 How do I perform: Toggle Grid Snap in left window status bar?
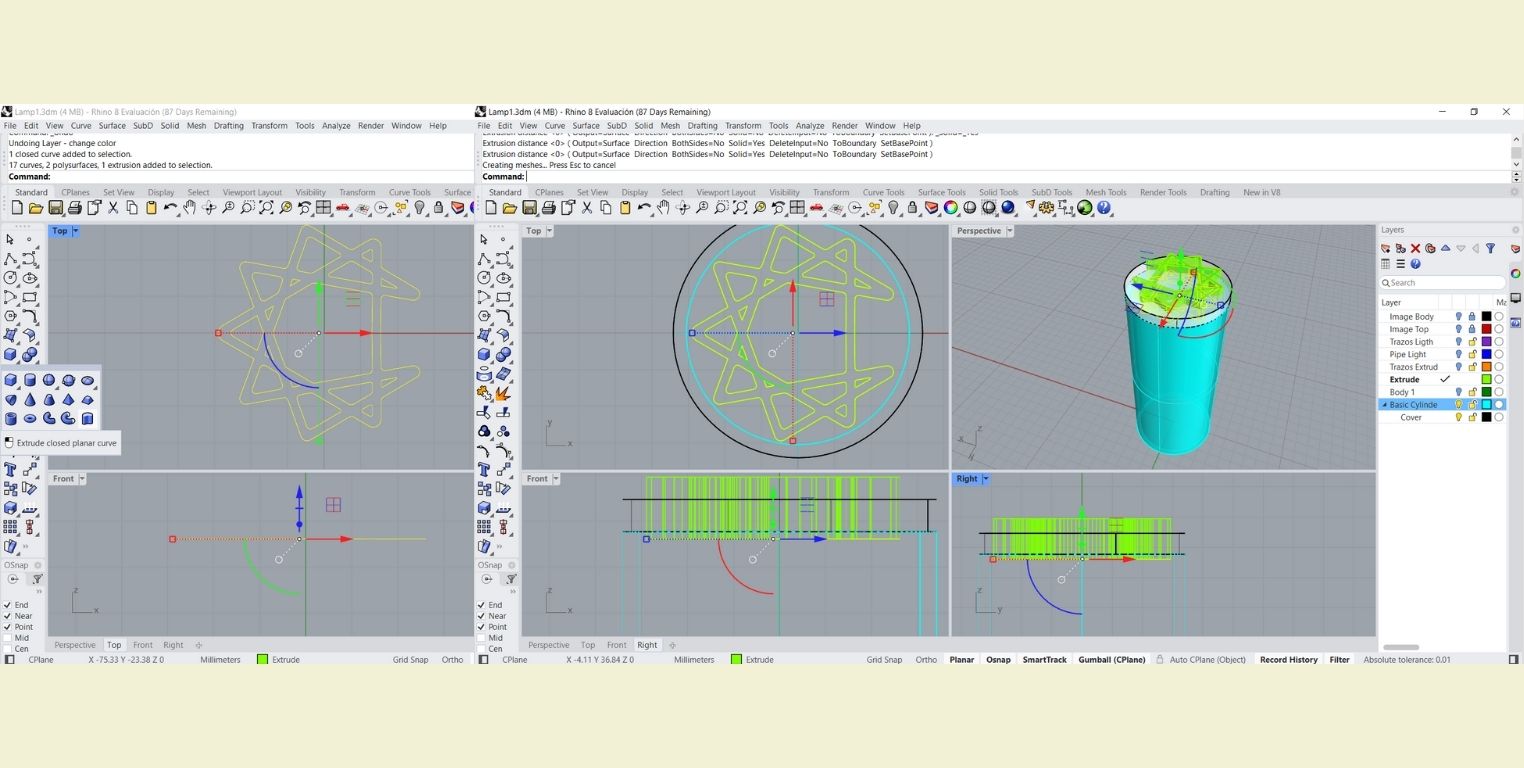pyautogui.click(x=410, y=660)
